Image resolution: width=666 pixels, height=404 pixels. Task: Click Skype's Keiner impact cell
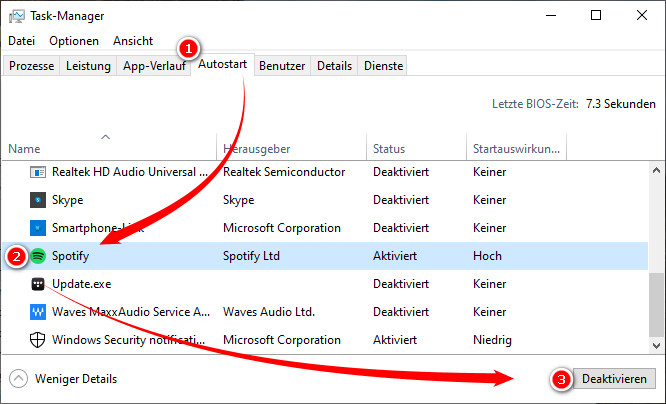point(489,200)
